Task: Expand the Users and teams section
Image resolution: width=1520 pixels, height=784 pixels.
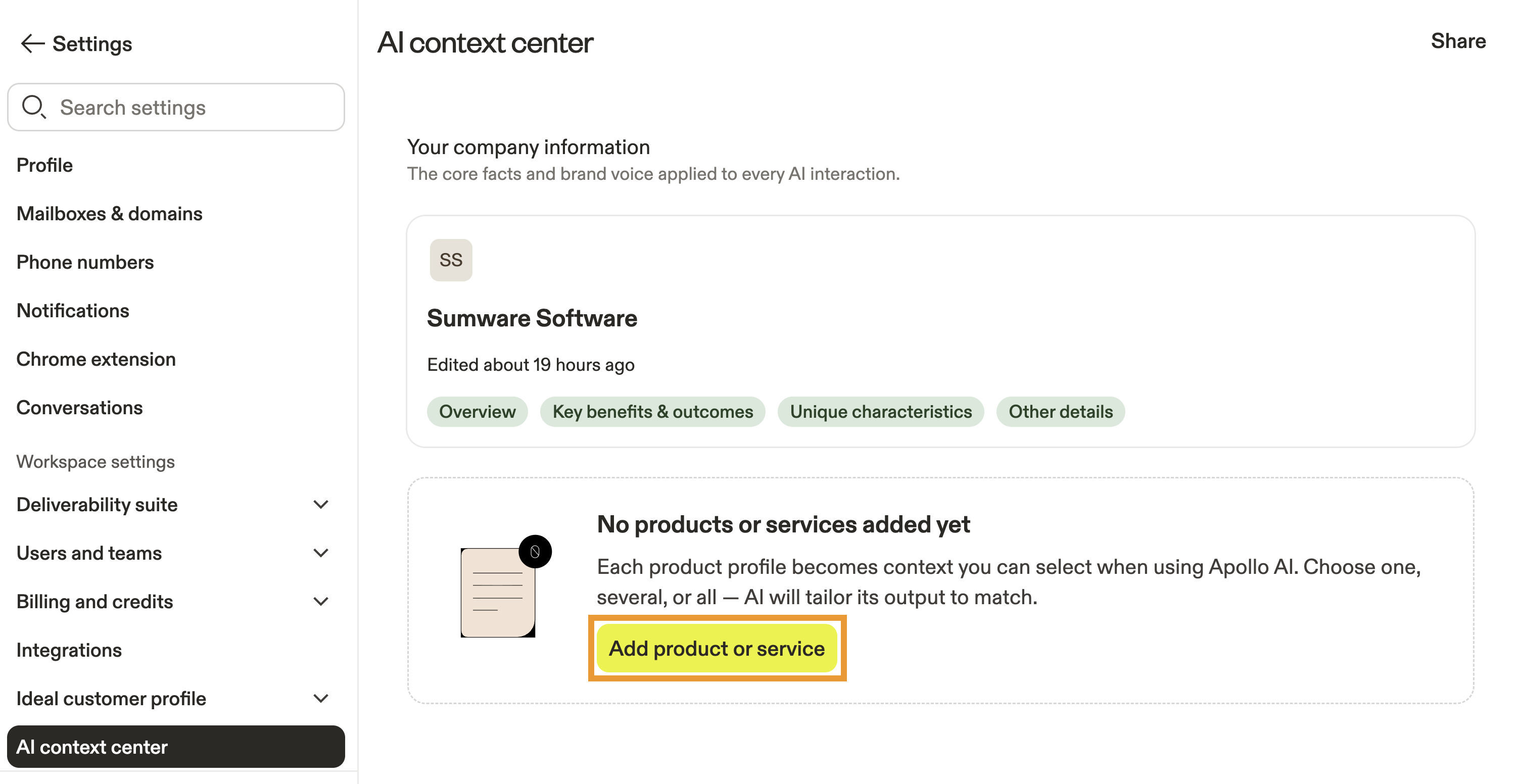Action: pyautogui.click(x=320, y=553)
